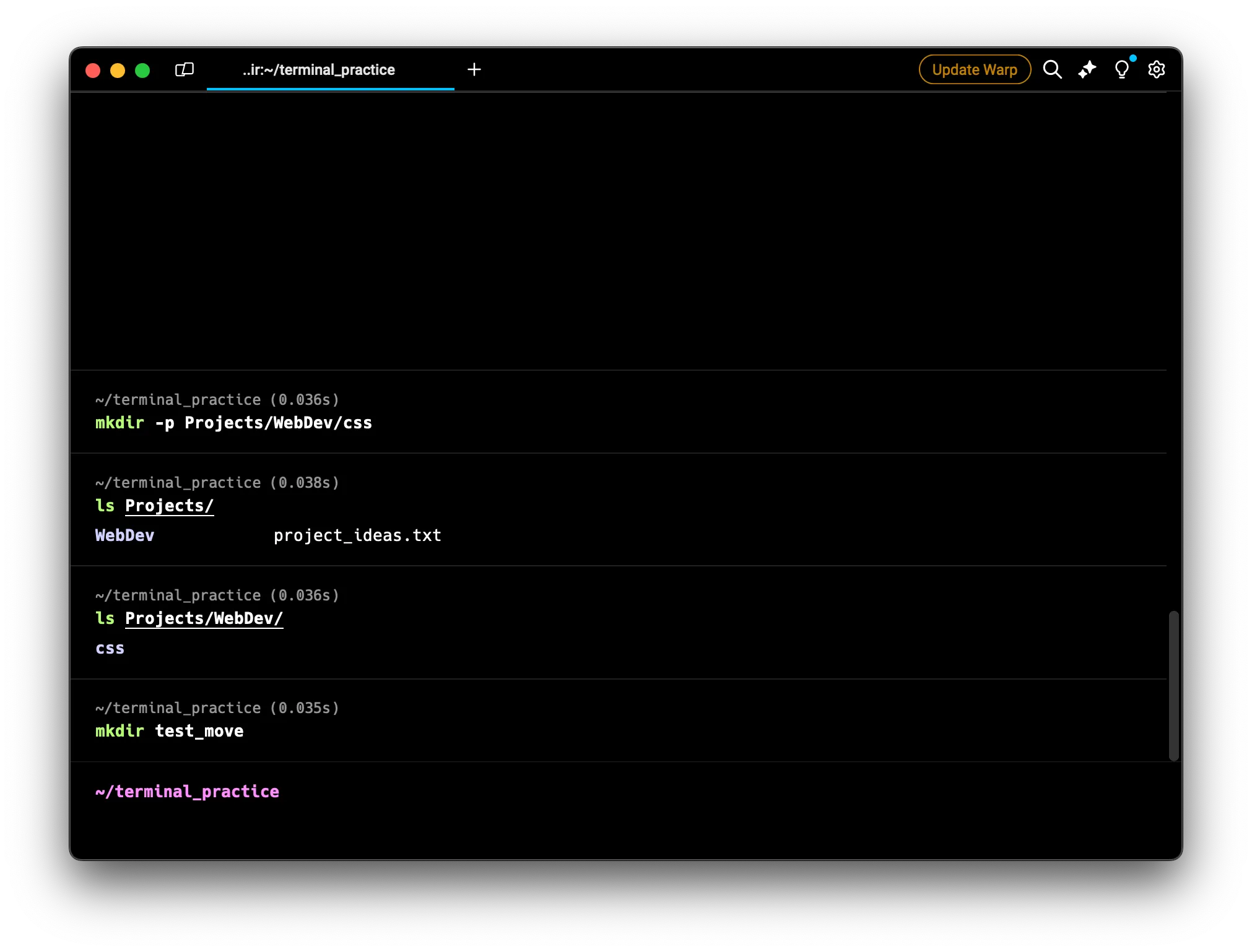This screenshot has height=952, width=1252.
Task: Select the mkdir test_move command block
Action: coord(169,731)
